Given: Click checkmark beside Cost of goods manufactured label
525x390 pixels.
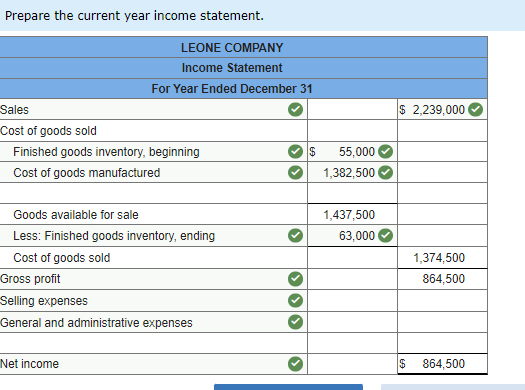Looking at the screenshot, I should 295,172.
